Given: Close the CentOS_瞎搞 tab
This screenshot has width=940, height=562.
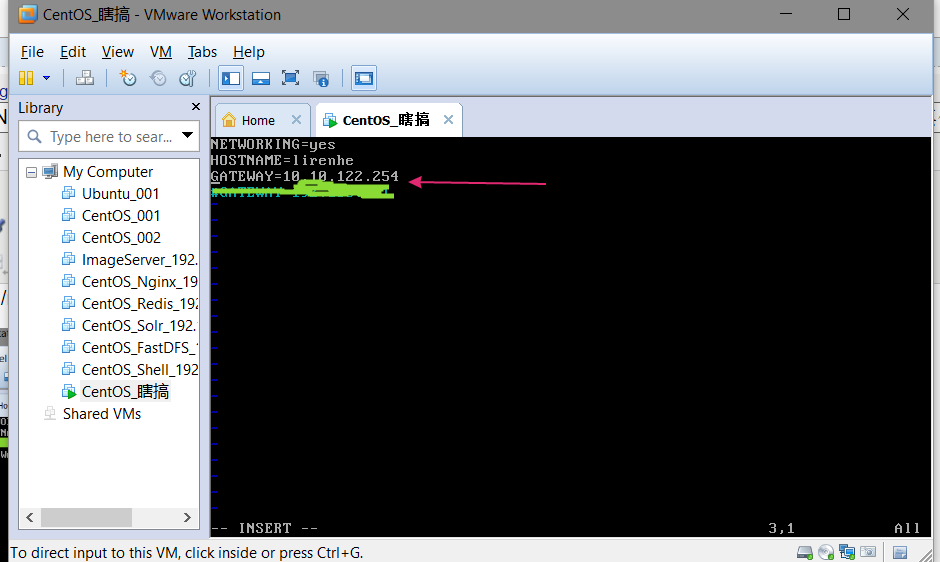Looking at the screenshot, I should coord(448,120).
